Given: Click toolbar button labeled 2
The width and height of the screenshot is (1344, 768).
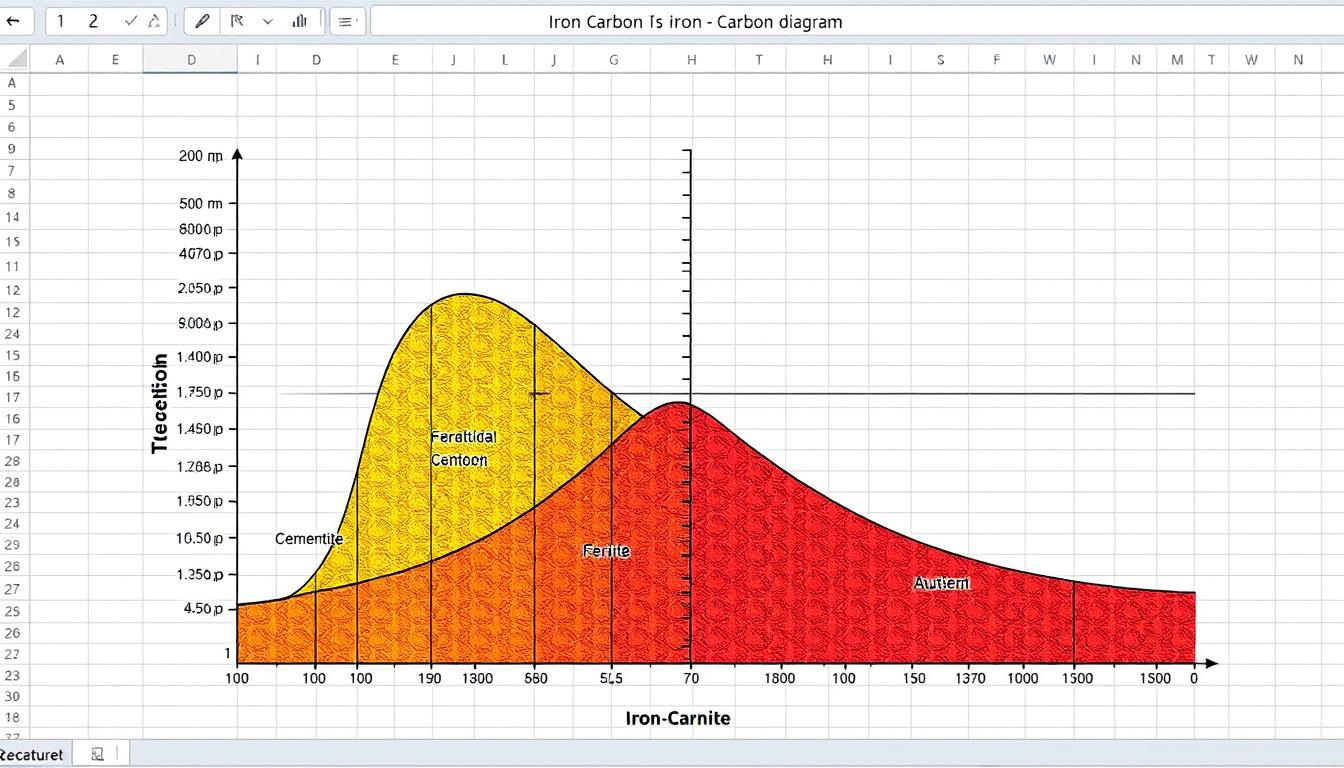Looking at the screenshot, I should click(93, 21).
